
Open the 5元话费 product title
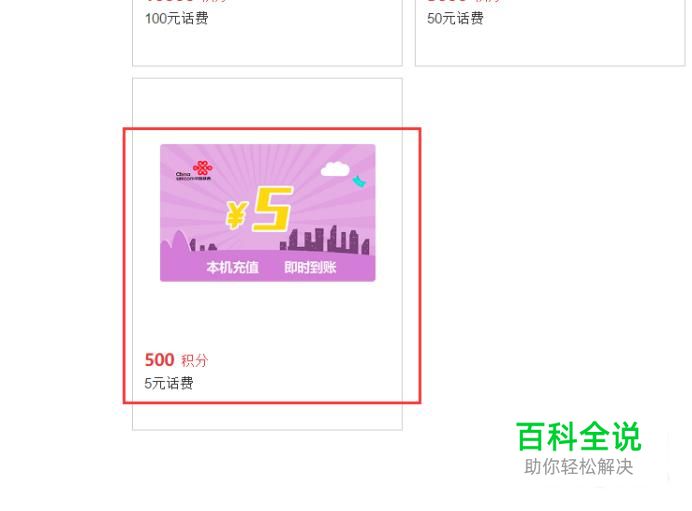pyautogui.click(x=169, y=383)
